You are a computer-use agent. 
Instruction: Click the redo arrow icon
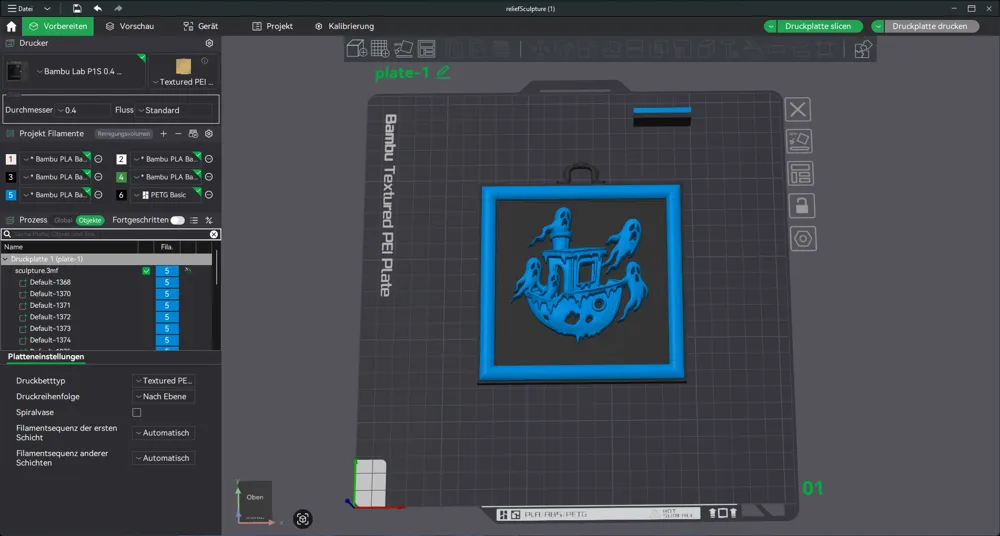pyautogui.click(x=118, y=8)
